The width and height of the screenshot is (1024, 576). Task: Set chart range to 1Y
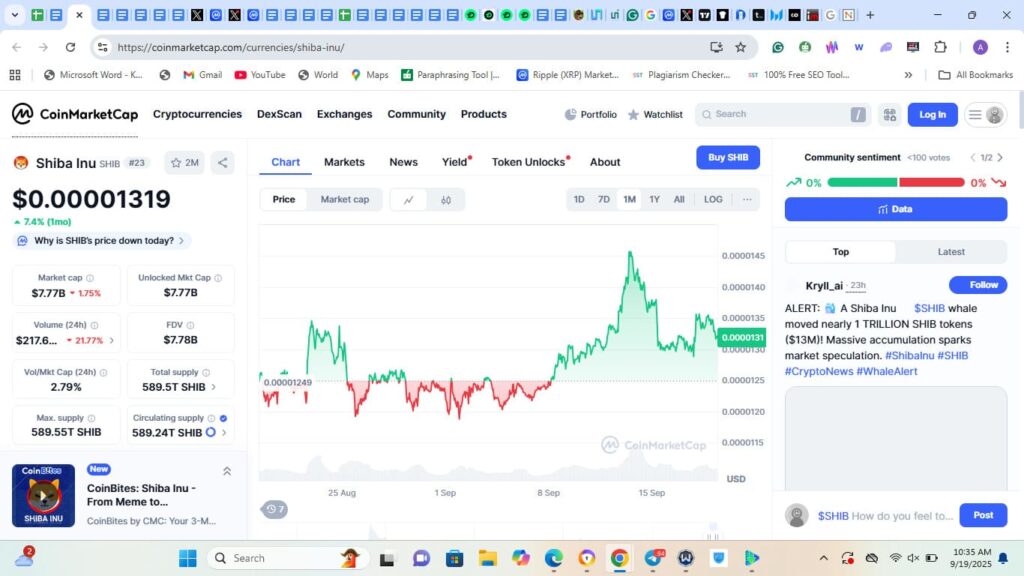click(x=654, y=200)
